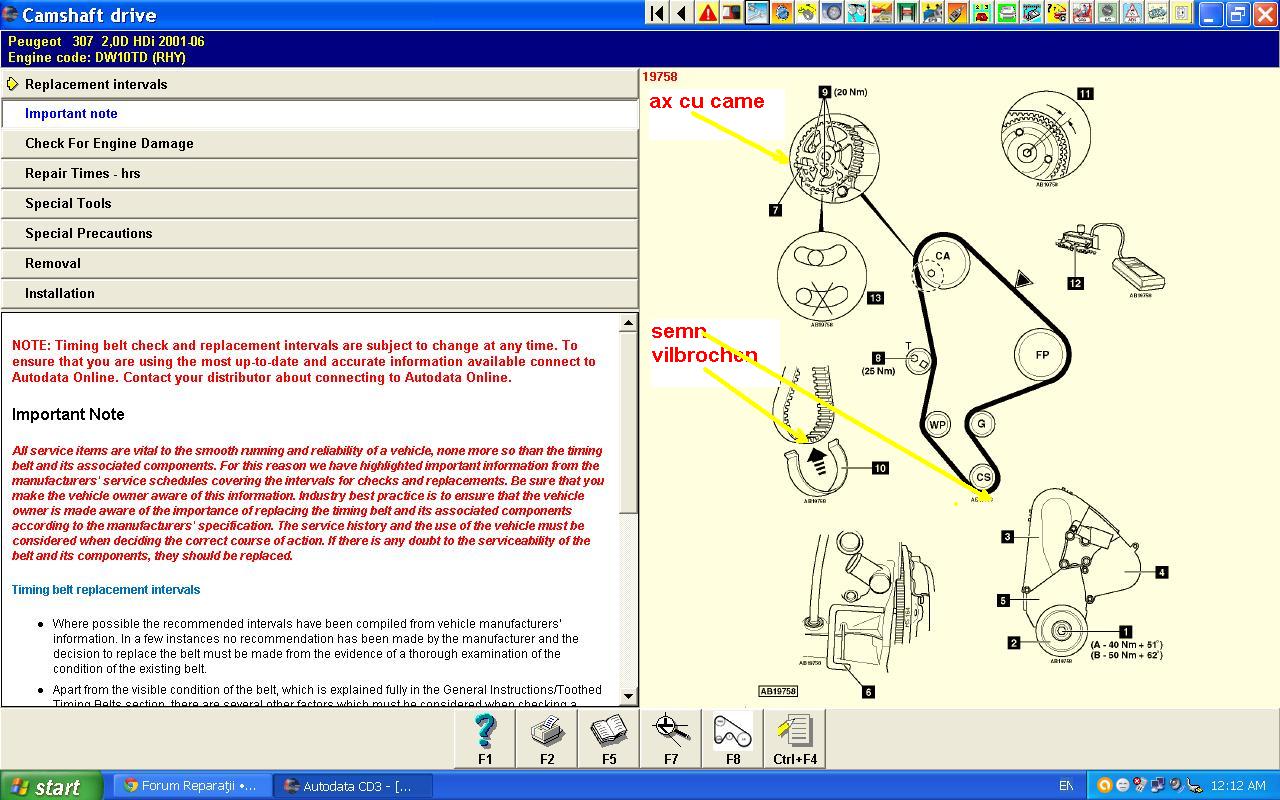Click the text panel scrollbar down arrow
1280x800 pixels.
(629, 696)
